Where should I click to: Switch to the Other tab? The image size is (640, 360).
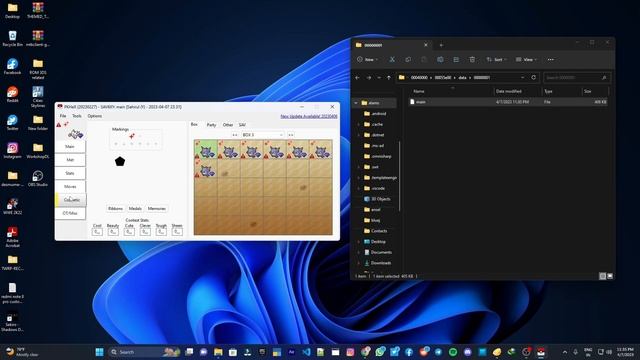228,125
